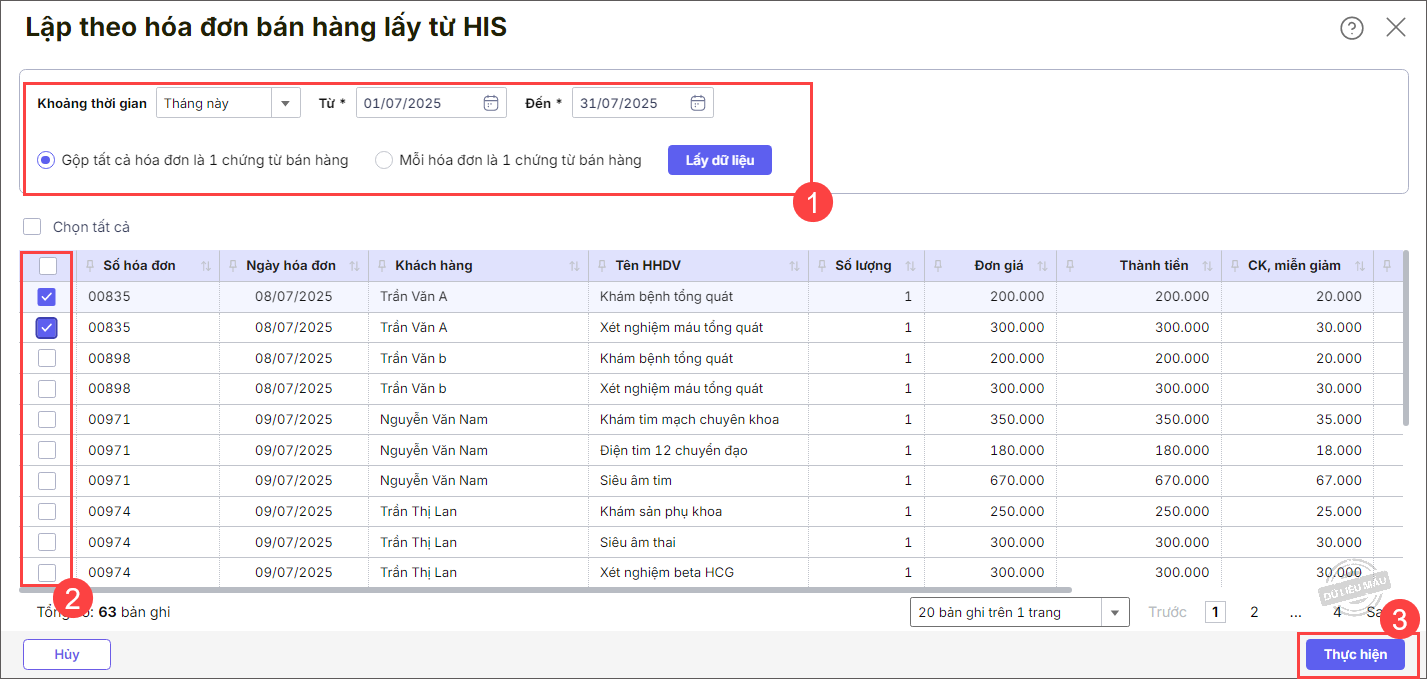The height and width of the screenshot is (679, 1427).
Task: Open calendar picker for Đến date
Action: [x=698, y=103]
